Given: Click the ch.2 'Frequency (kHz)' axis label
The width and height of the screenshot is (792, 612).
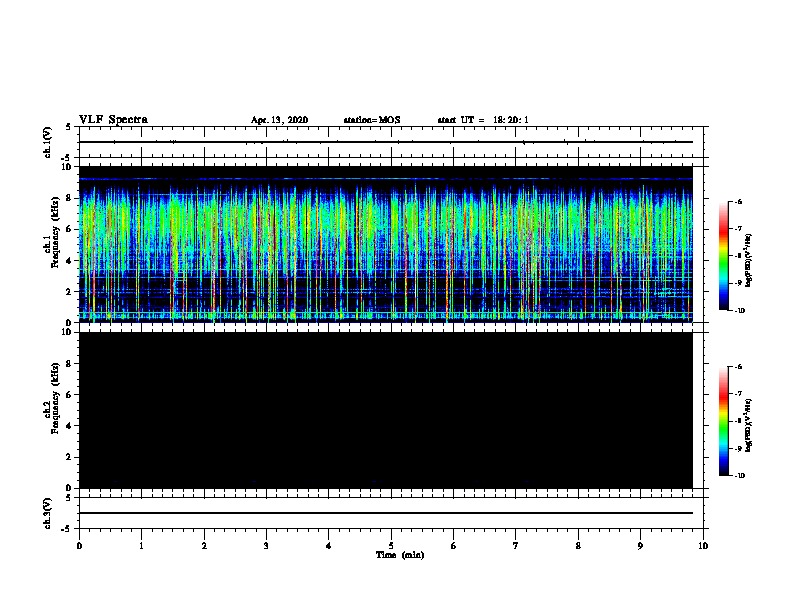Looking at the screenshot, I should coord(55,398).
